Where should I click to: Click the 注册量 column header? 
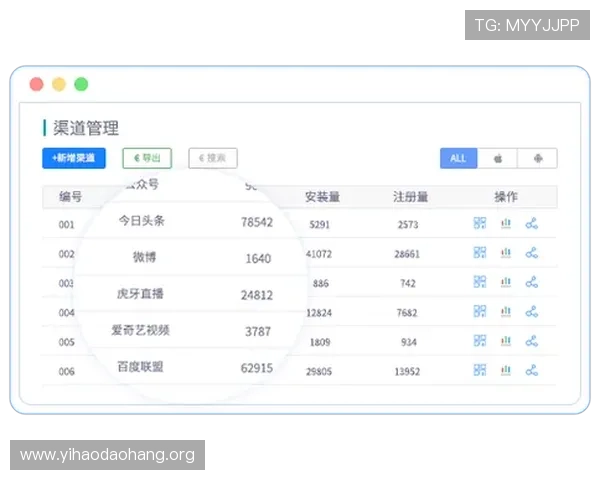point(410,197)
